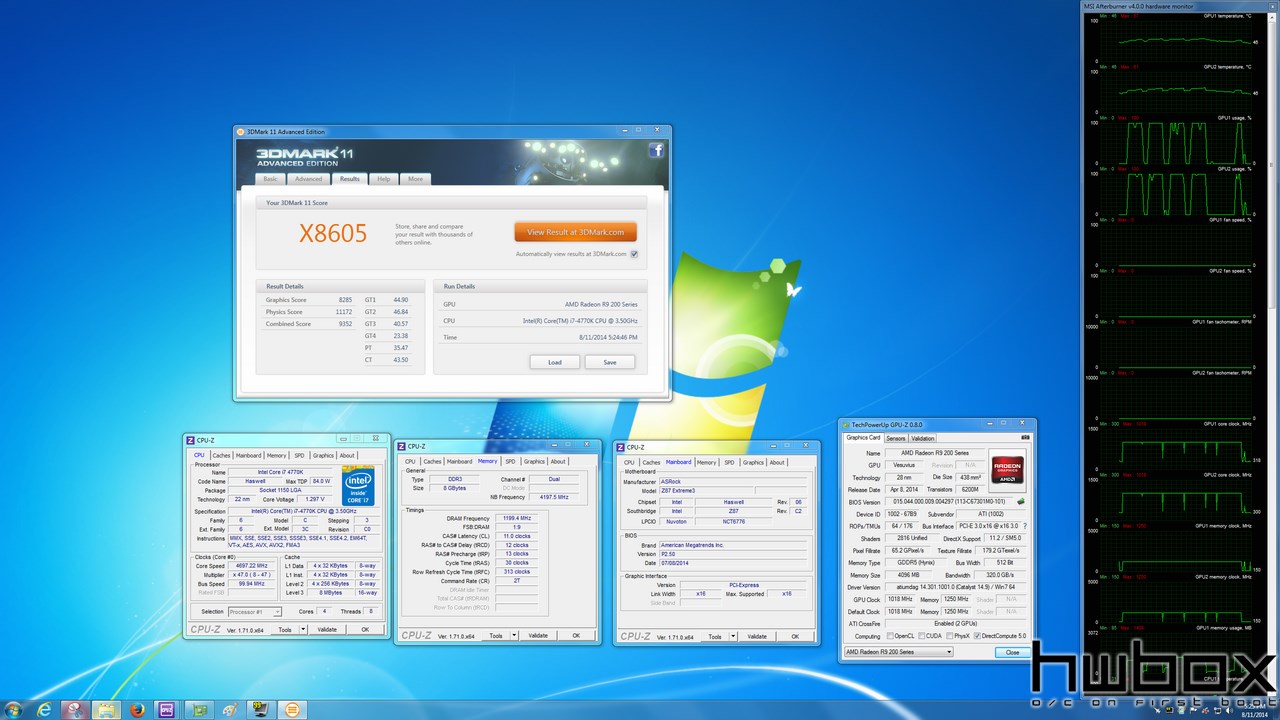
Task: Click the 3DMark 11 title bar icon
Action: [x=240, y=131]
